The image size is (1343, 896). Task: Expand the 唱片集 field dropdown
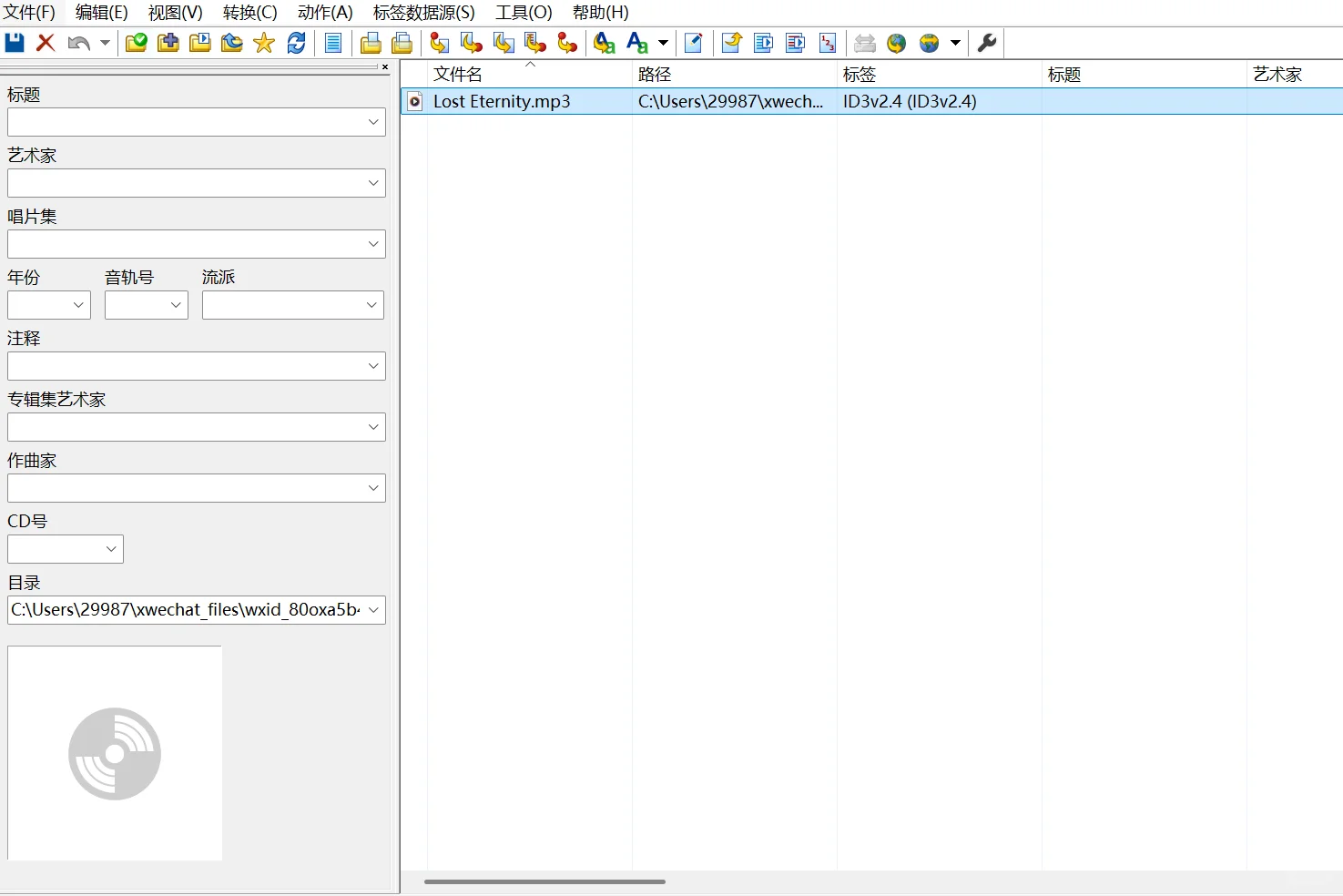373,244
